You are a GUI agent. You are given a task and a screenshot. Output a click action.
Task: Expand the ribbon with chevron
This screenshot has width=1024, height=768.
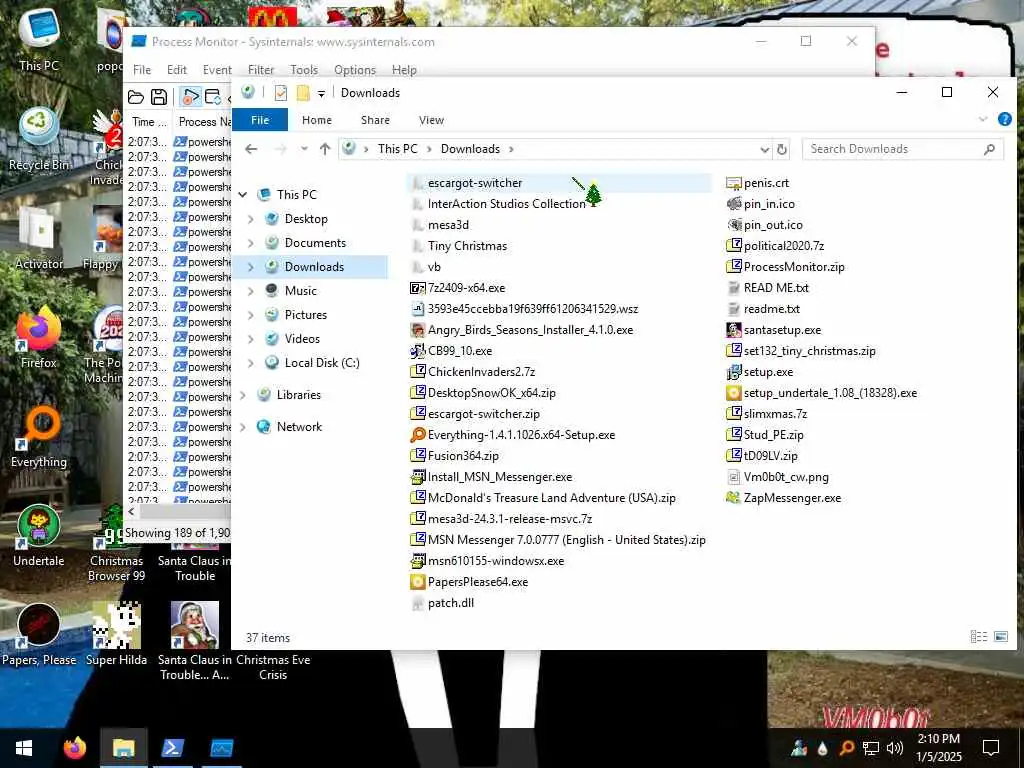tap(982, 120)
